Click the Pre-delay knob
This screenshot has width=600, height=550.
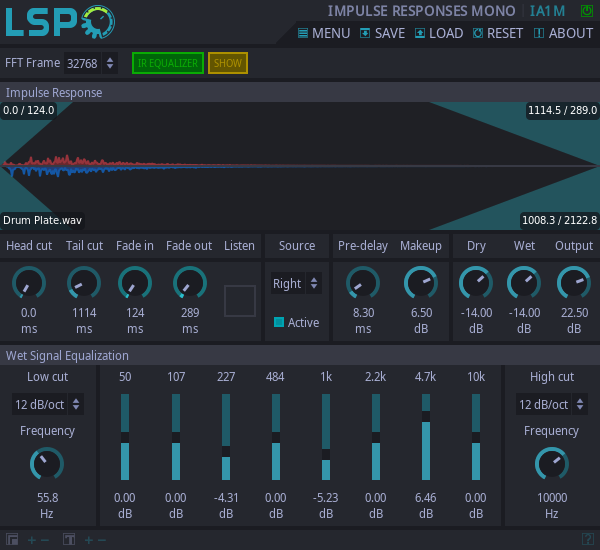click(x=363, y=283)
